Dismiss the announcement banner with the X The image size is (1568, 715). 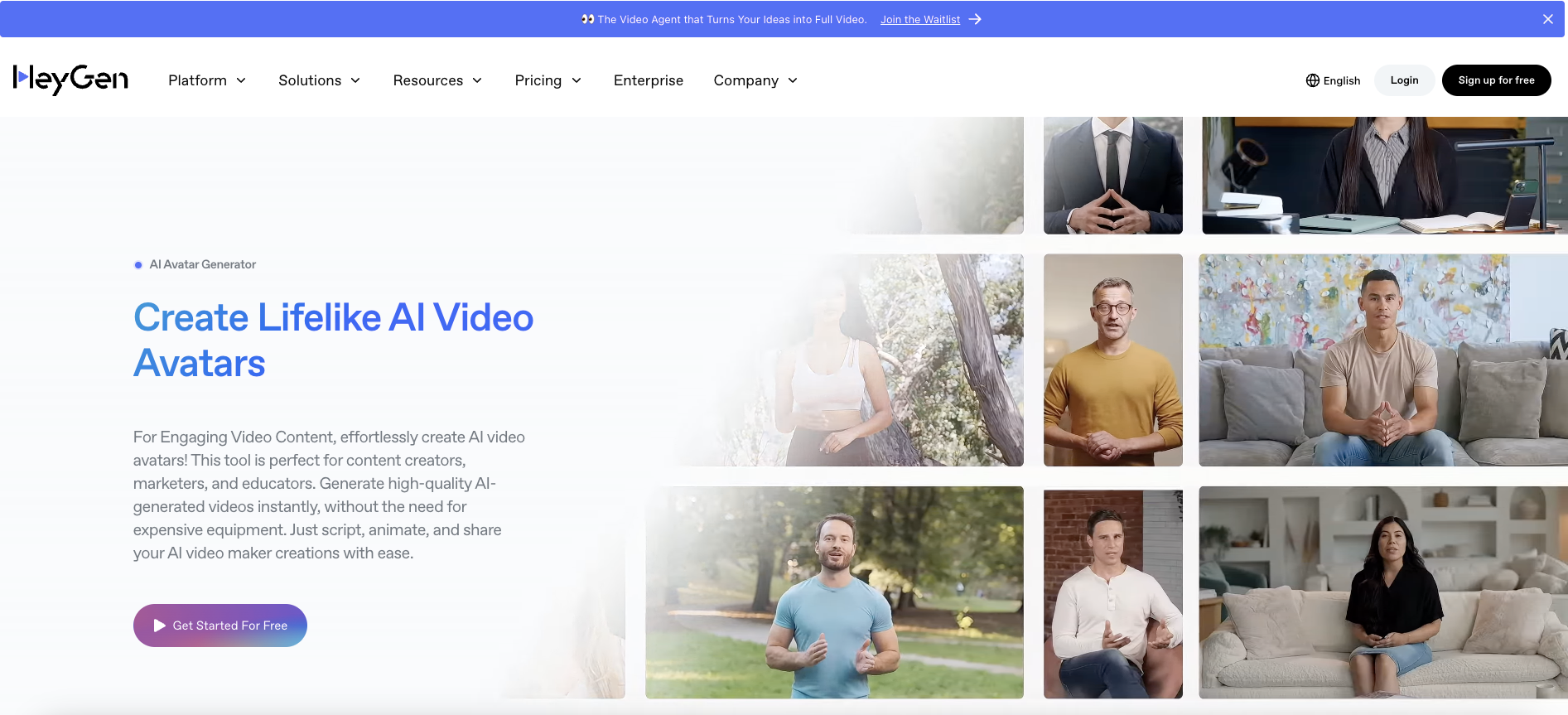[1547, 19]
